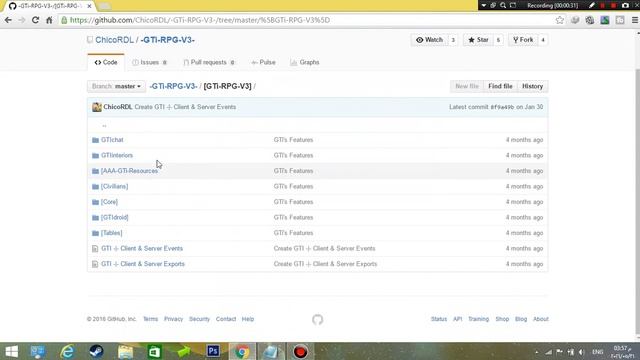The image size is (640, 360).
Task: Close the GitHub browser tab
Action: [x=89, y=6]
